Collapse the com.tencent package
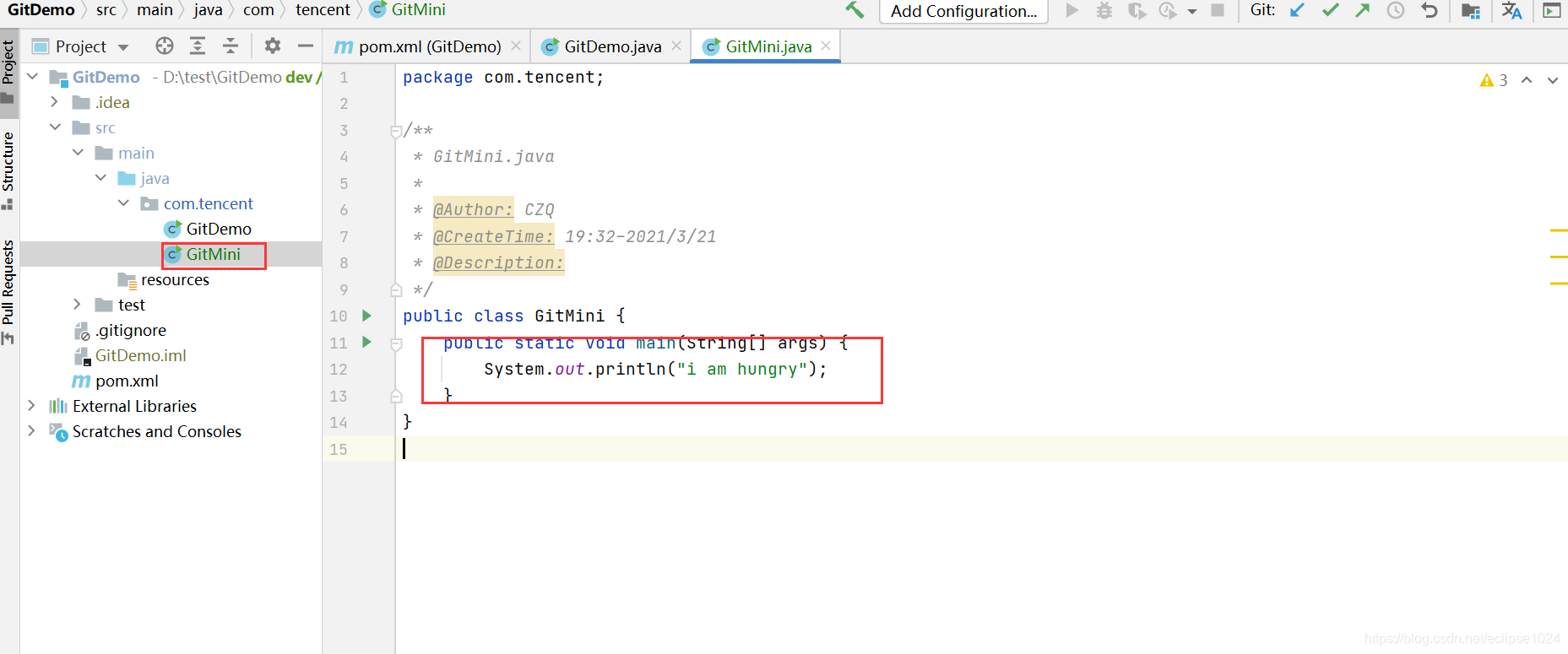The image size is (1568, 654). (123, 203)
